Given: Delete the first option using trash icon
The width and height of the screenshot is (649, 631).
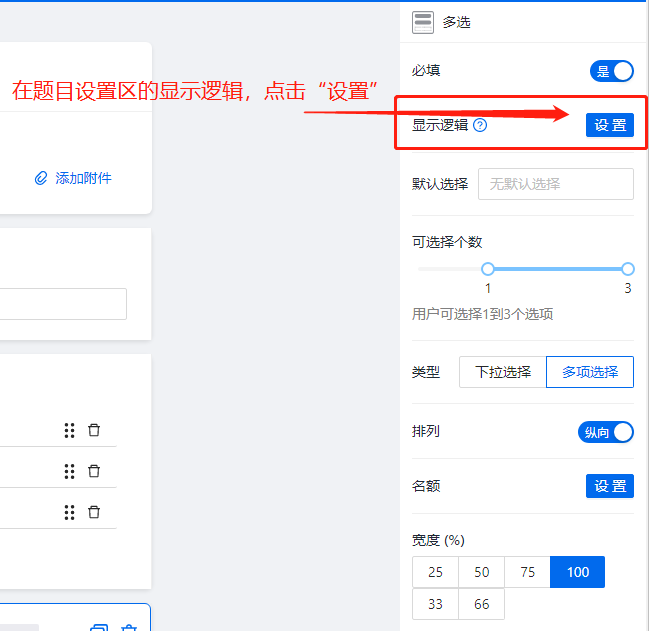Looking at the screenshot, I should pos(94,430).
